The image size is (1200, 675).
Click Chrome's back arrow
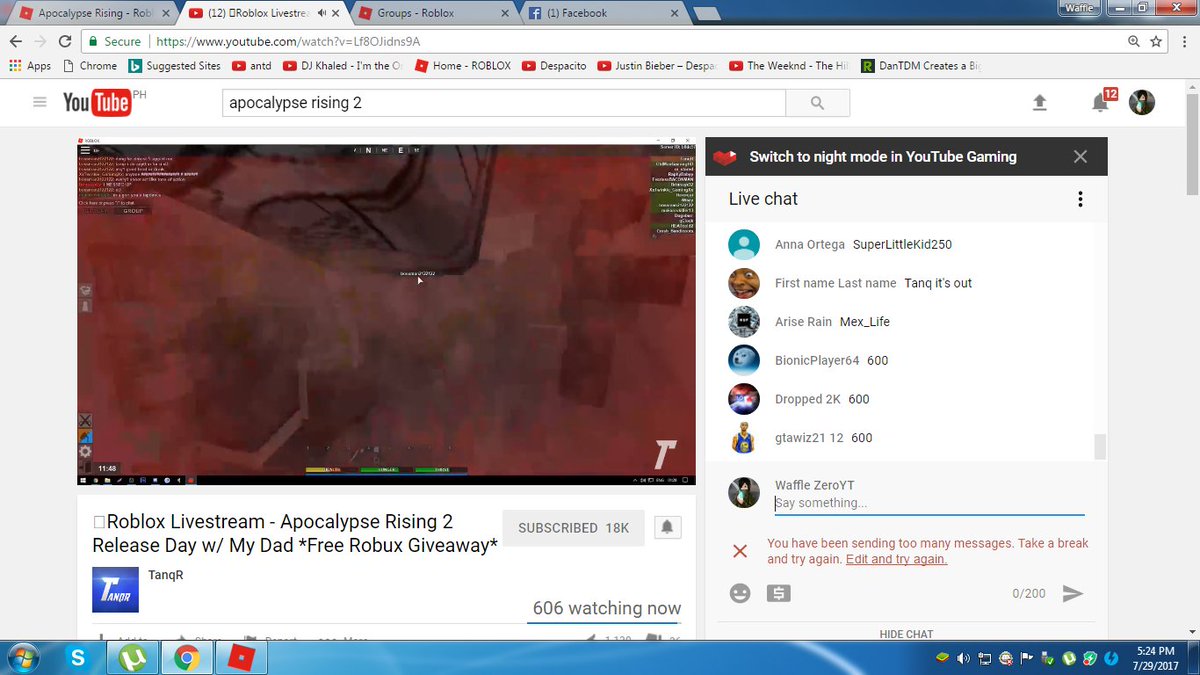15,41
